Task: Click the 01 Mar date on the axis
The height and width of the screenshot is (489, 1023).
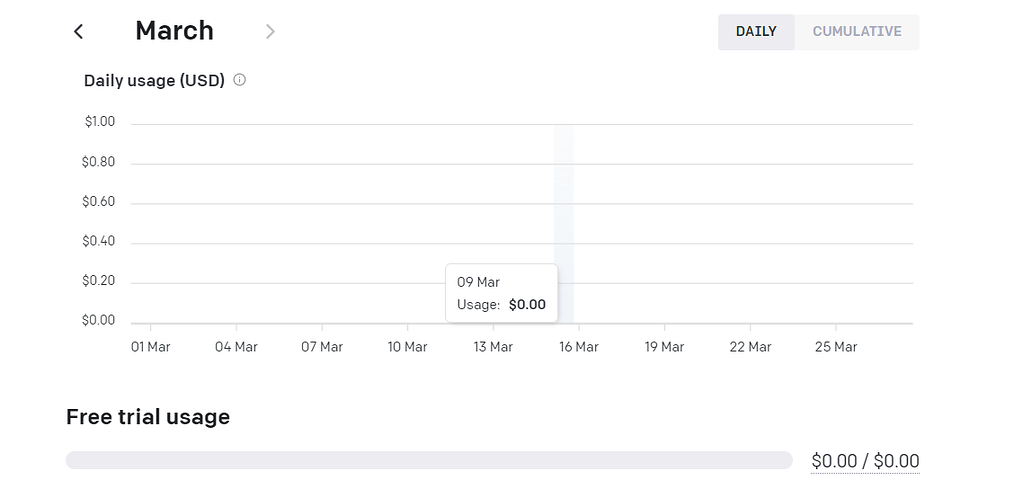Action: [151, 347]
